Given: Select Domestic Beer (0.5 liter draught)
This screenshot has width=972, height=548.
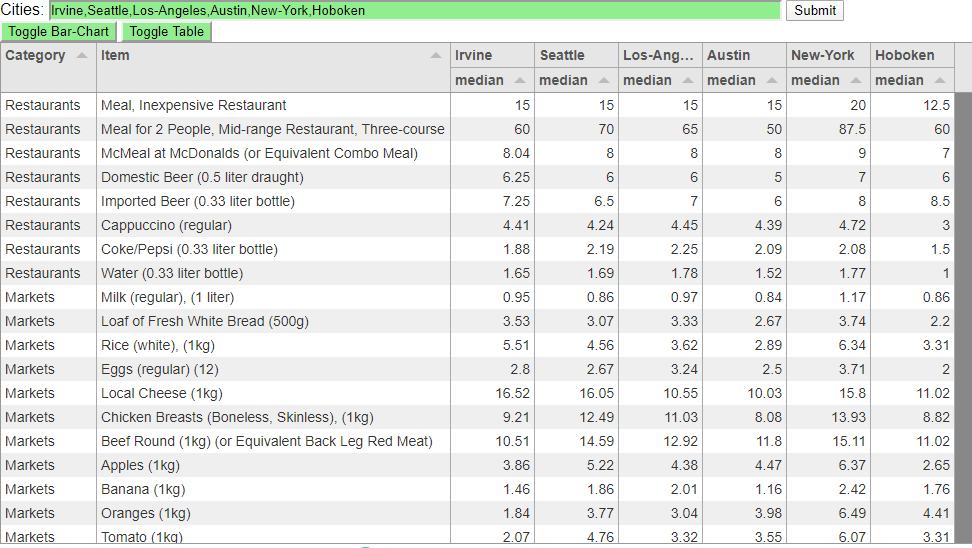Looking at the screenshot, I should 202,177.
